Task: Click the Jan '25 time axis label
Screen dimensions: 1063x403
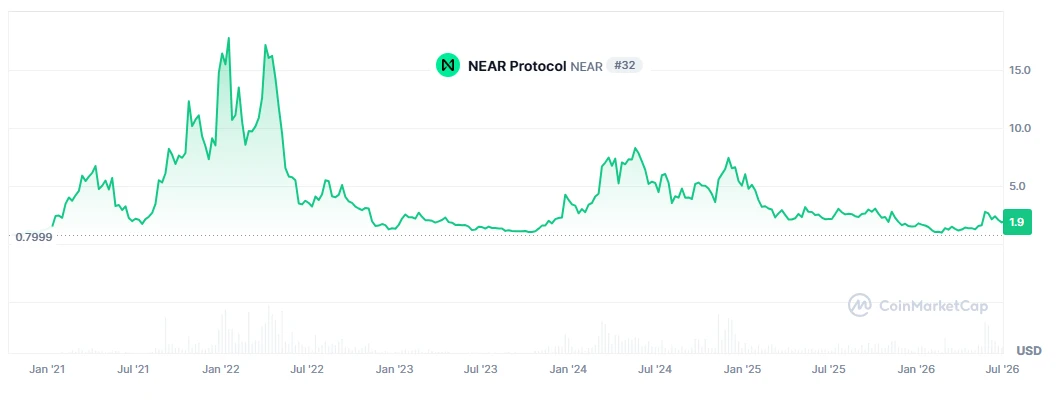Action: 743,370
